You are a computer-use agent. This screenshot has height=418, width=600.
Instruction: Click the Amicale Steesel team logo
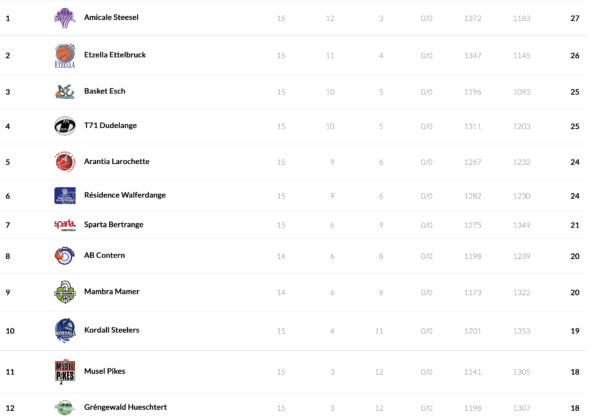click(x=64, y=18)
